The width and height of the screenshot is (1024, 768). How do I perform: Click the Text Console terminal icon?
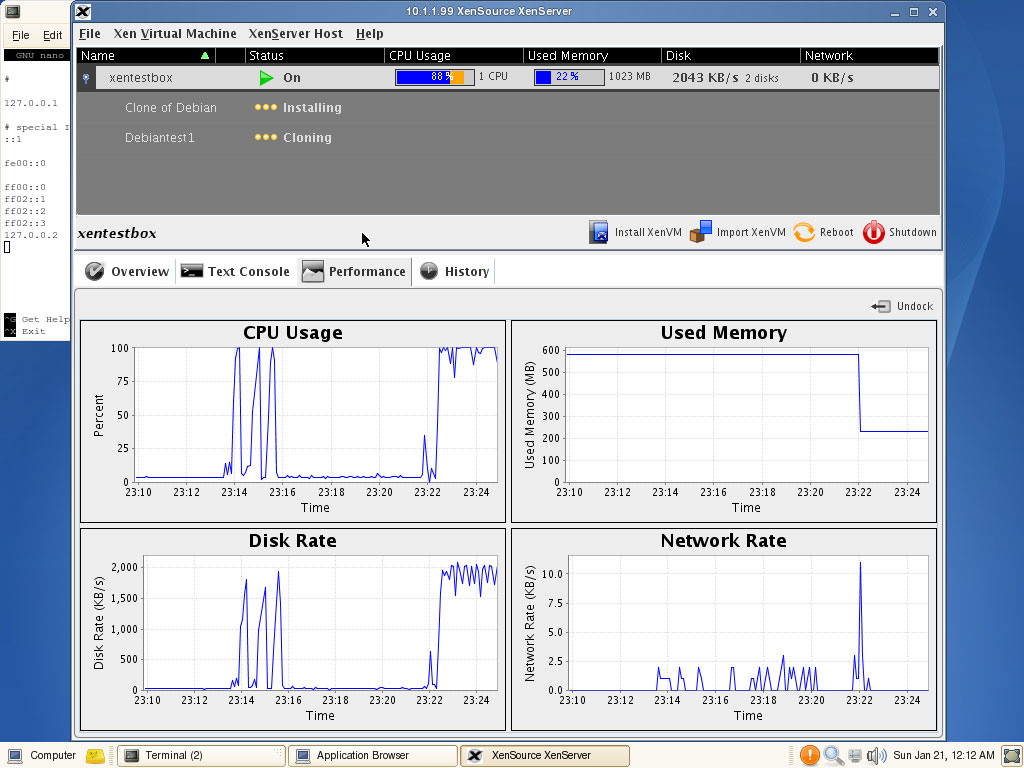click(191, 271)
